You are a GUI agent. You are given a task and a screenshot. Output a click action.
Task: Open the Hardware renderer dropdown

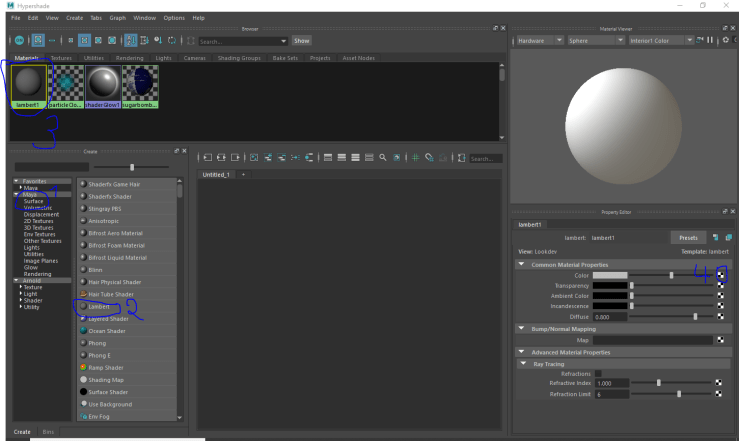[x=538, y=41]
